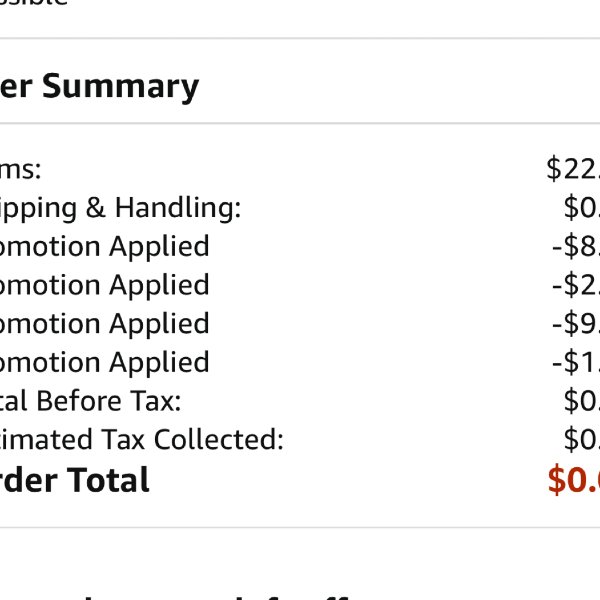Click the bold Order Total label
600x600 pixels.
pos(75,480)
